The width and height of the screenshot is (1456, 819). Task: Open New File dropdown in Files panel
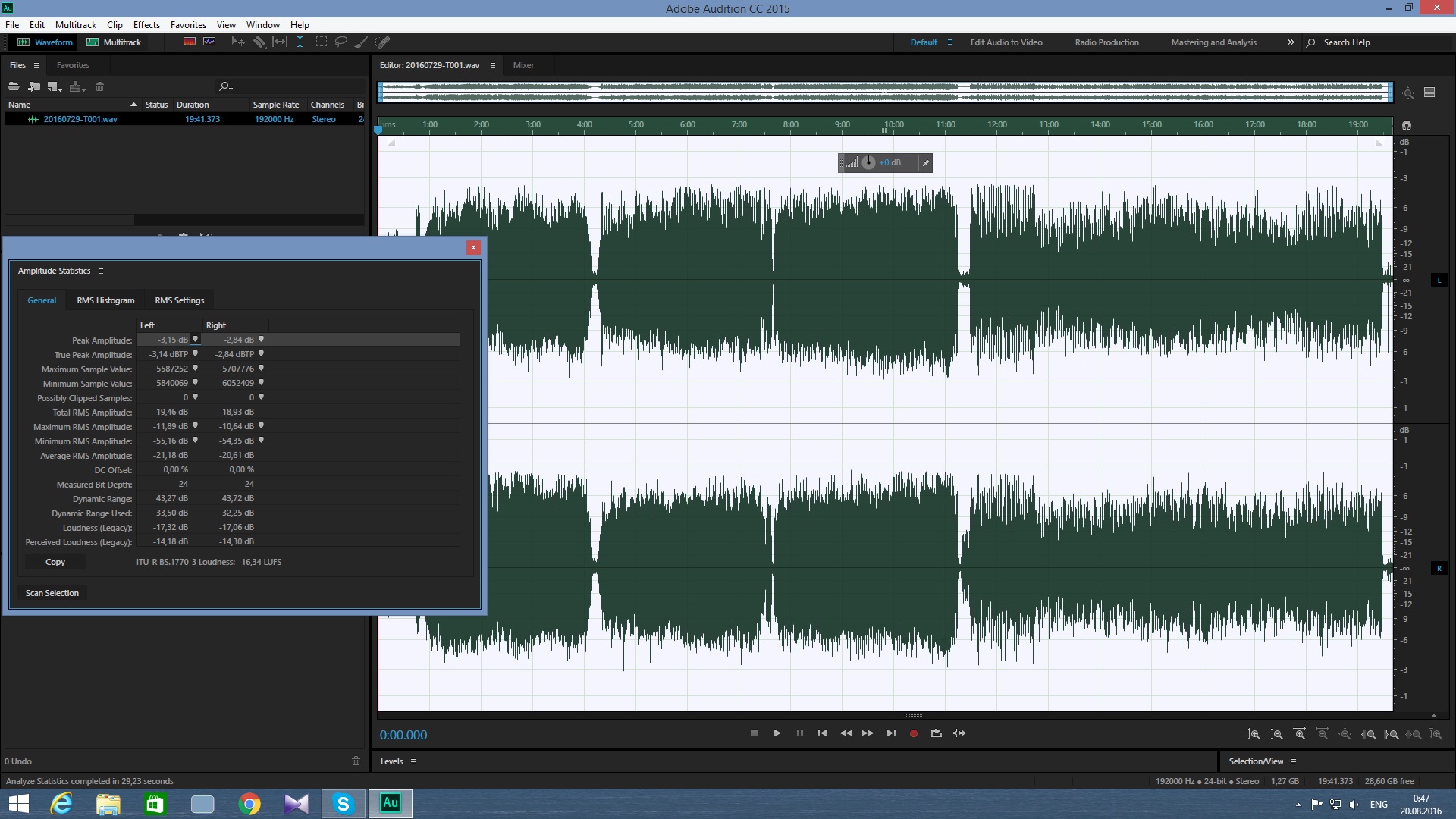(x=54, y=86)
